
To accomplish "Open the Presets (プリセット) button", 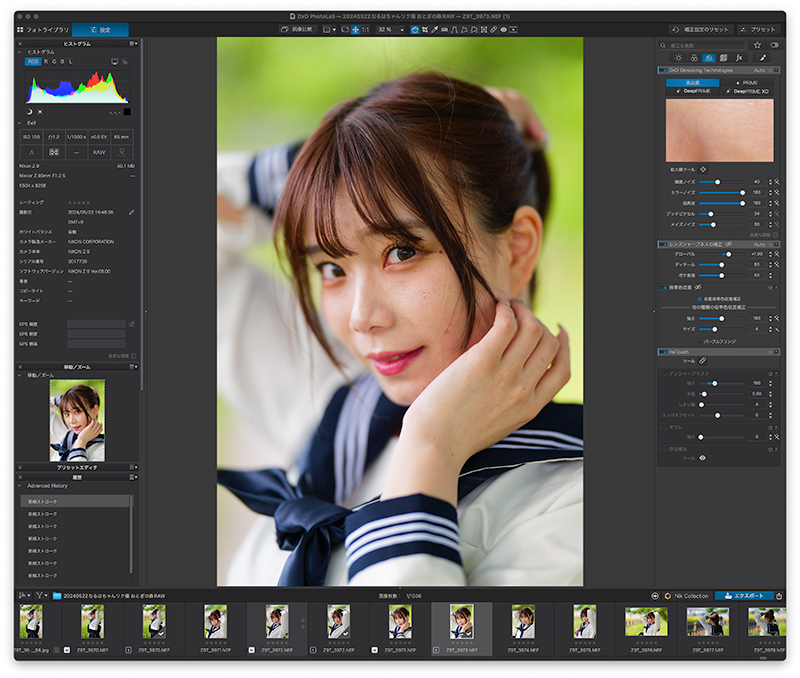I will (758, 30).
